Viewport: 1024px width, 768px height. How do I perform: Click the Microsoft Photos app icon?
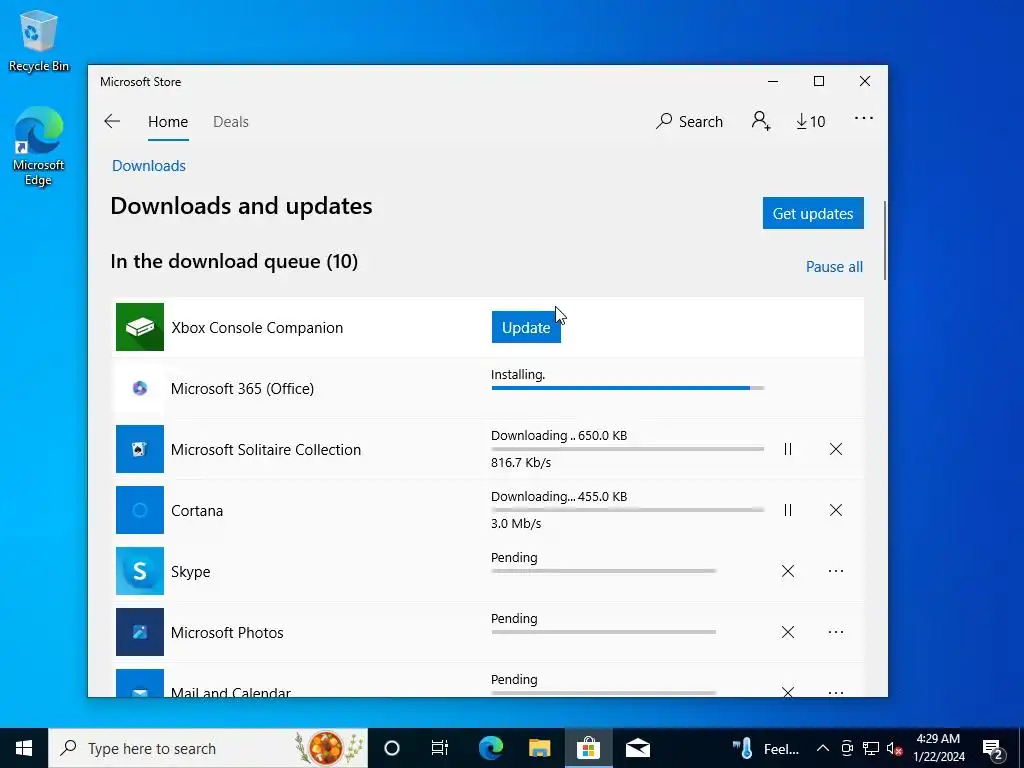[140, 632]
